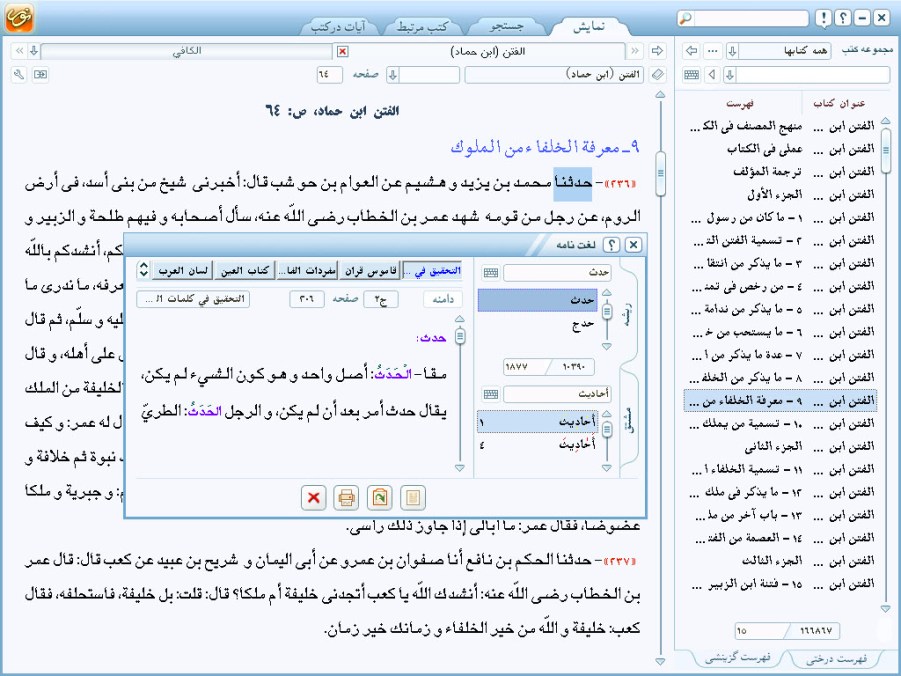Print dictionary entry using printer icon
901x676 pixels.
(346, 498)
